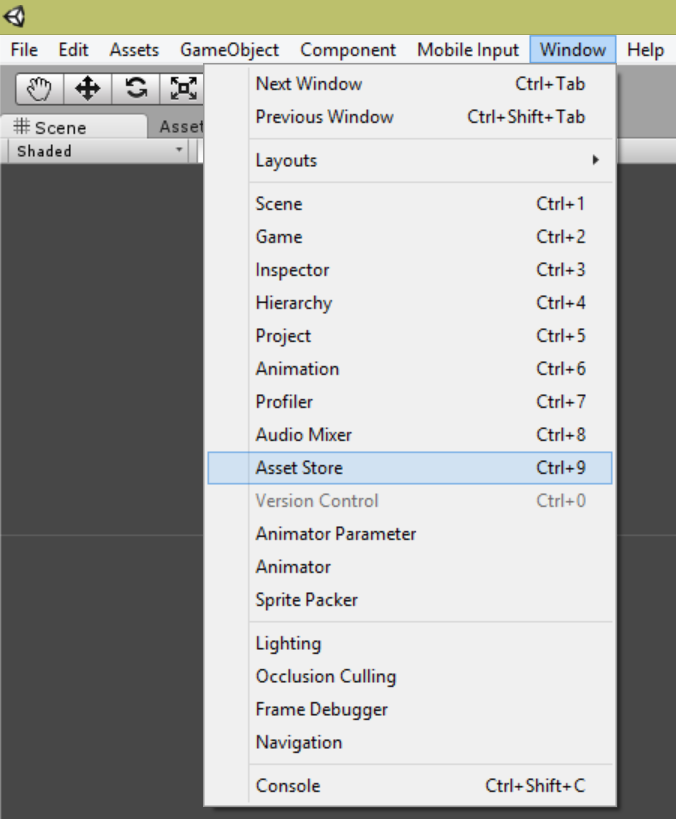Close the open Window menu
This screenshot has height=819, width=676.
coord(573,50)
